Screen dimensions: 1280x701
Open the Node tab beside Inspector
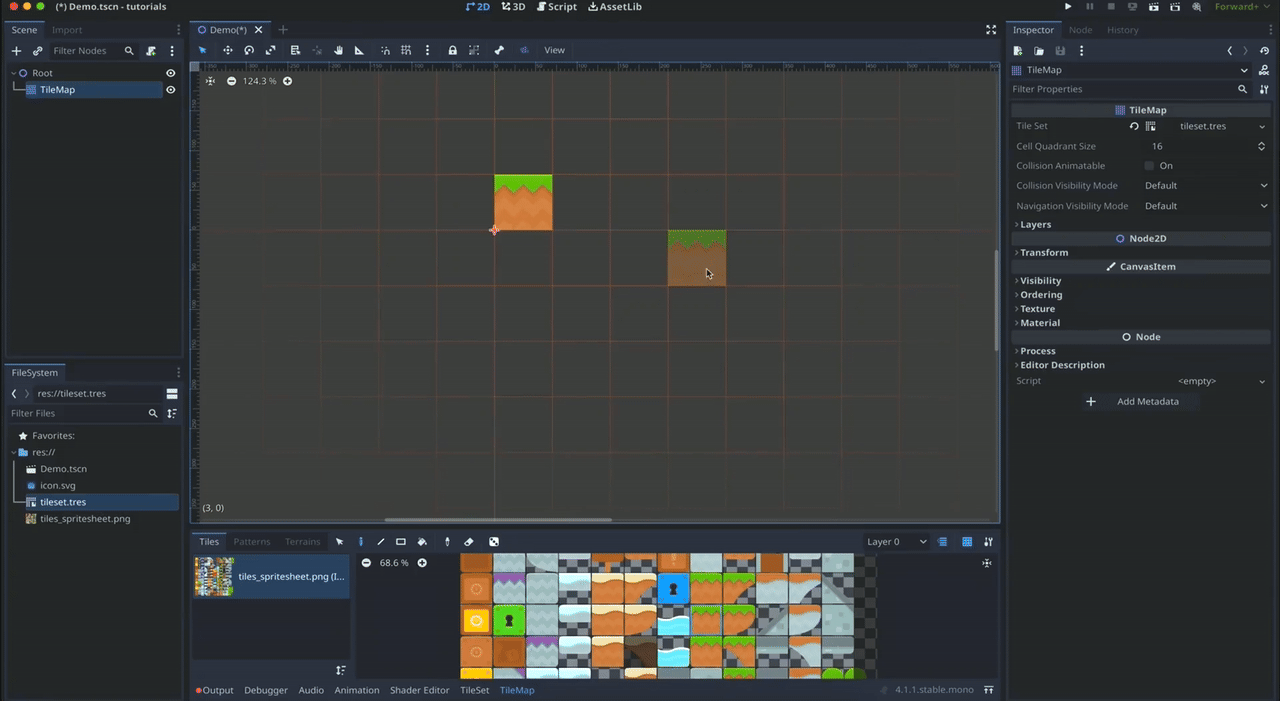pos(1081,30)
